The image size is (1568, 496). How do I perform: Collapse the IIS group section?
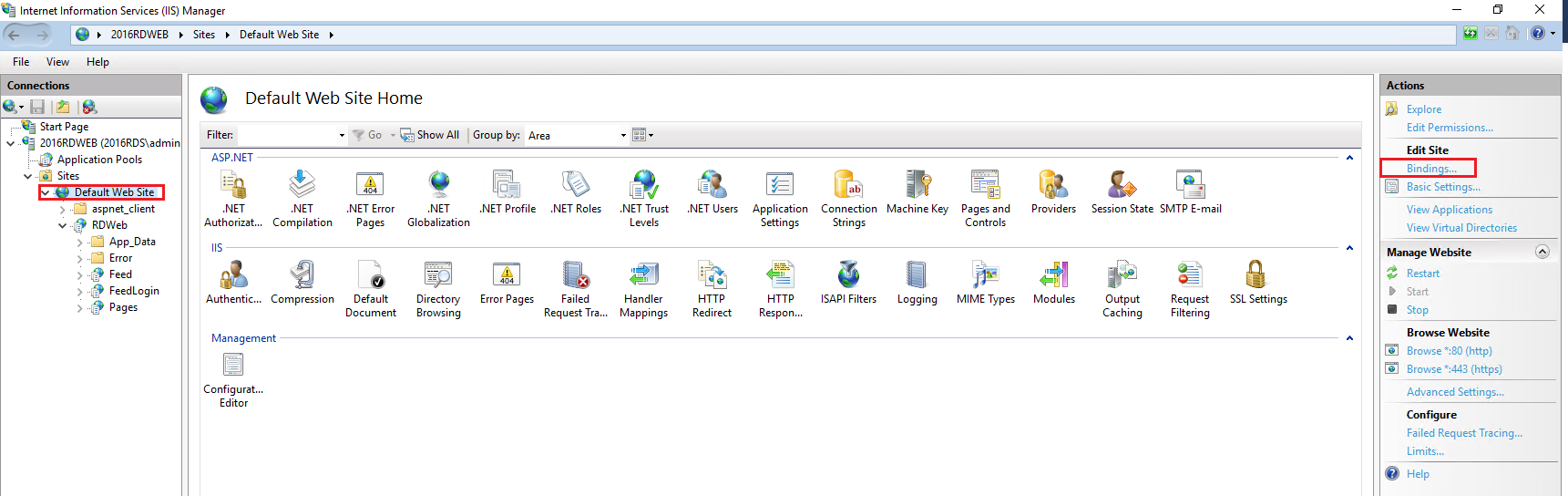click(x=1349, y=248)
